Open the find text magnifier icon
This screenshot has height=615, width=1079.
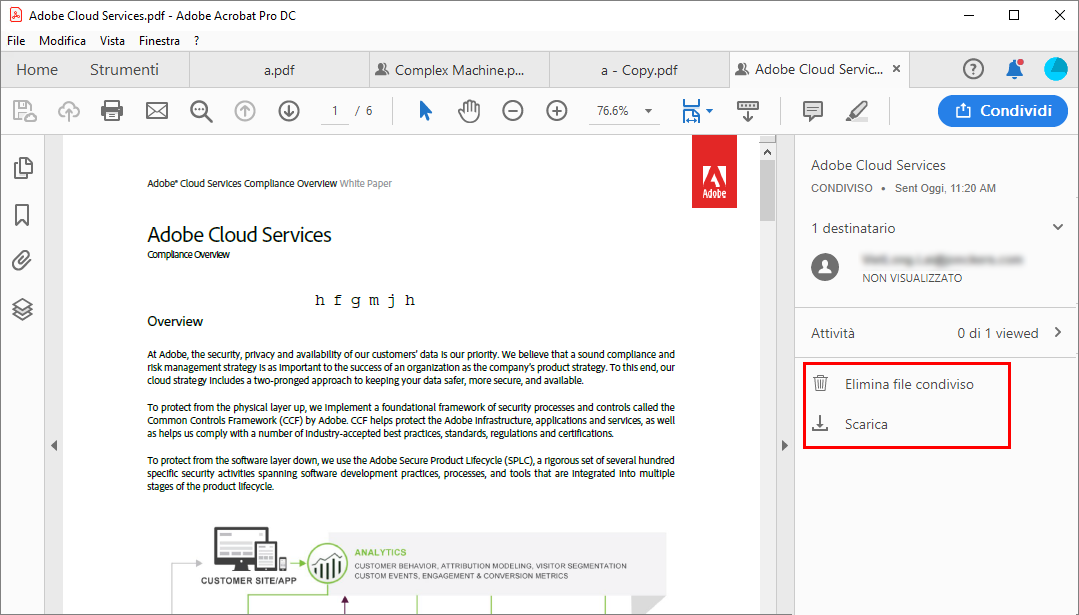click(201, 111)
